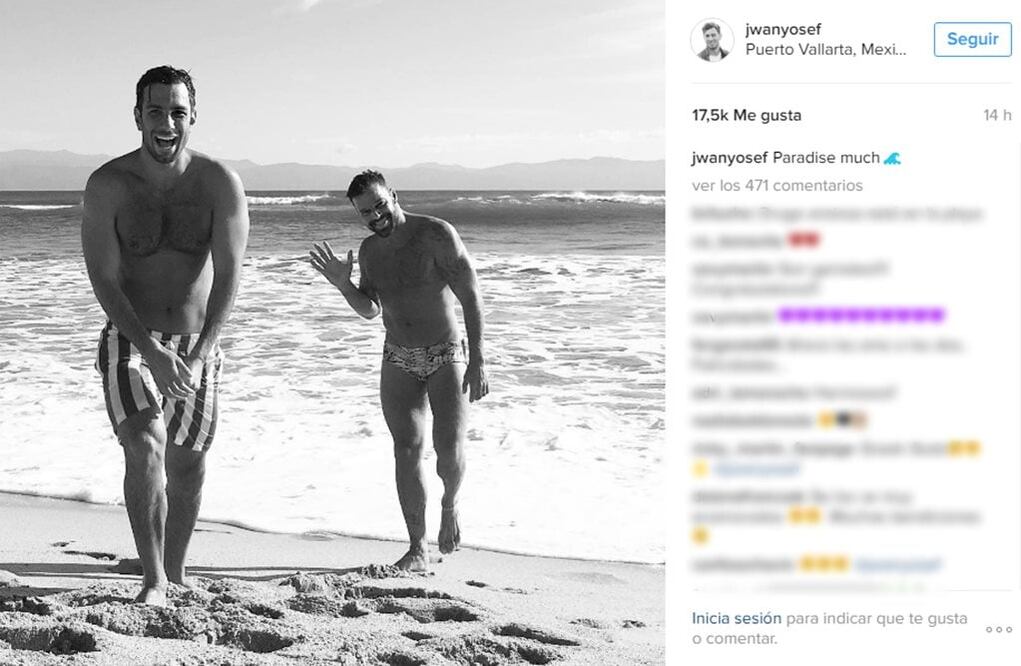Click the Inicia sesión link

(736, 618)
